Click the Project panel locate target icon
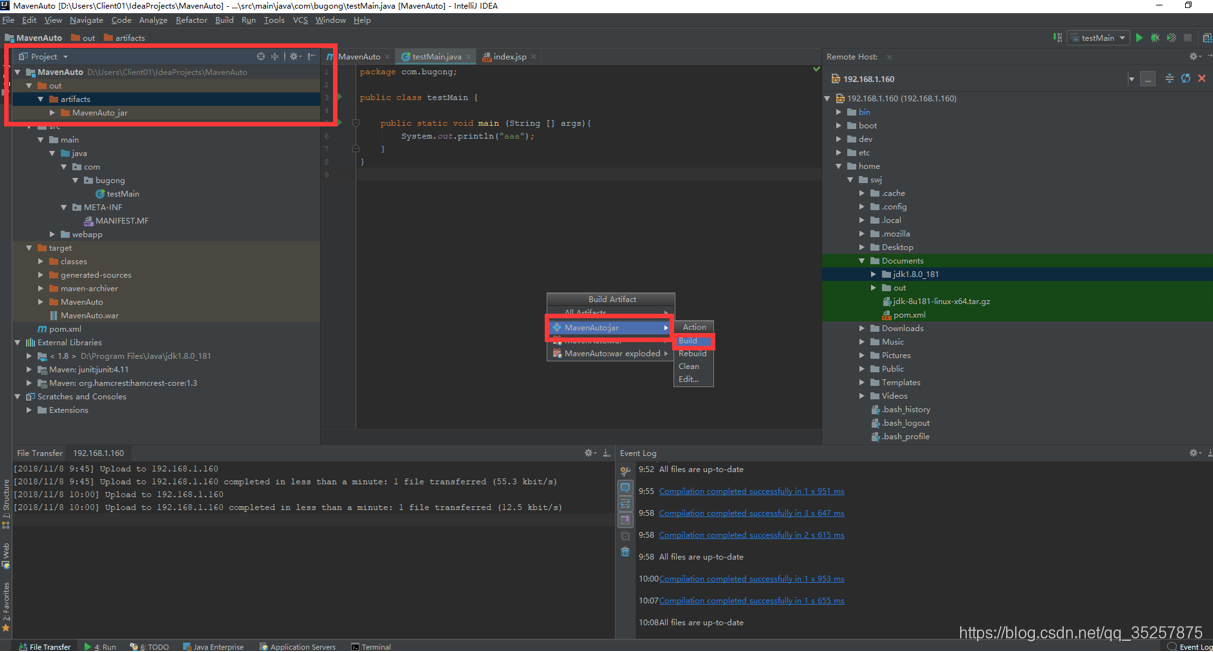 click(x=261, y=57)
